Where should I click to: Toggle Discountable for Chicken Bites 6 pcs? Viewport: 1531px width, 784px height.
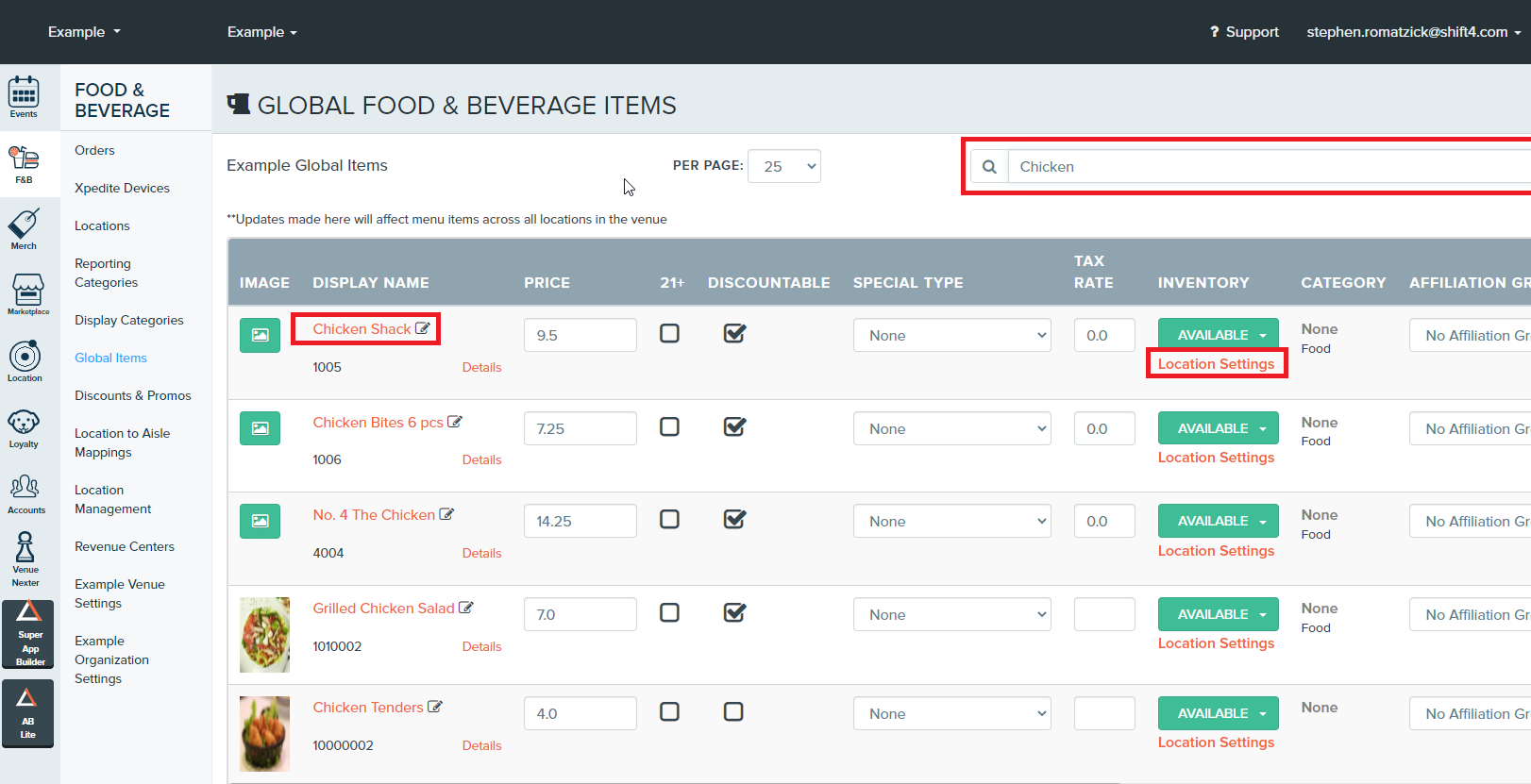coord(734,426)
